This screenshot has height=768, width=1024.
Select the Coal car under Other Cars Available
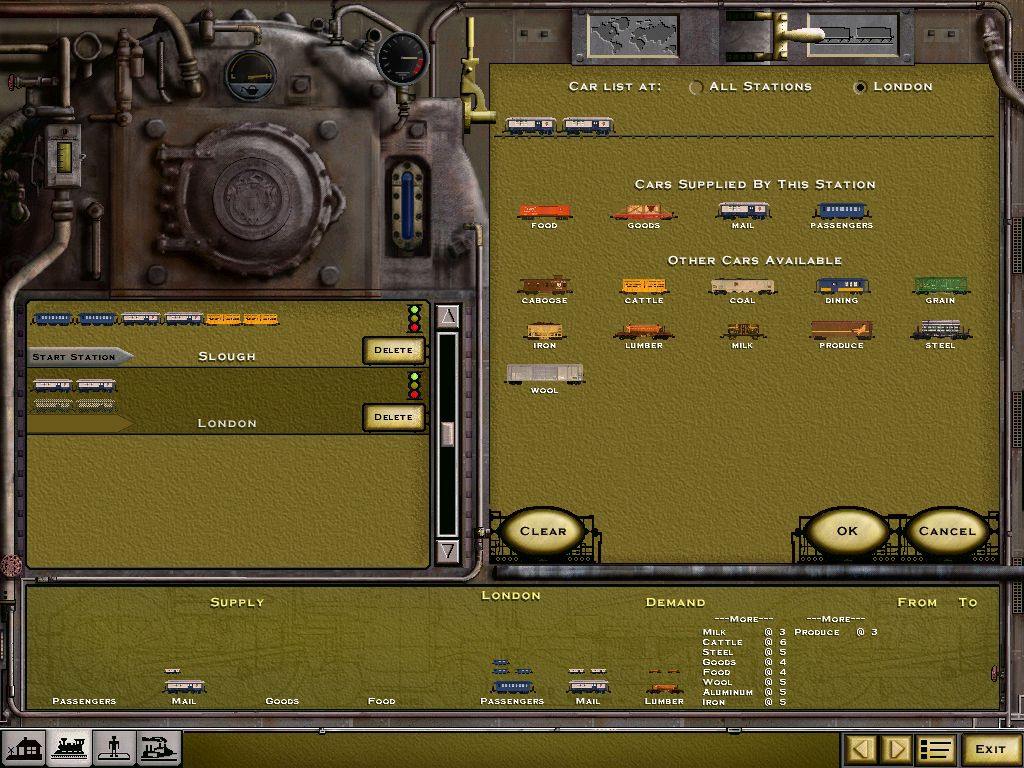pyautogui.click(x=741, y=284)
